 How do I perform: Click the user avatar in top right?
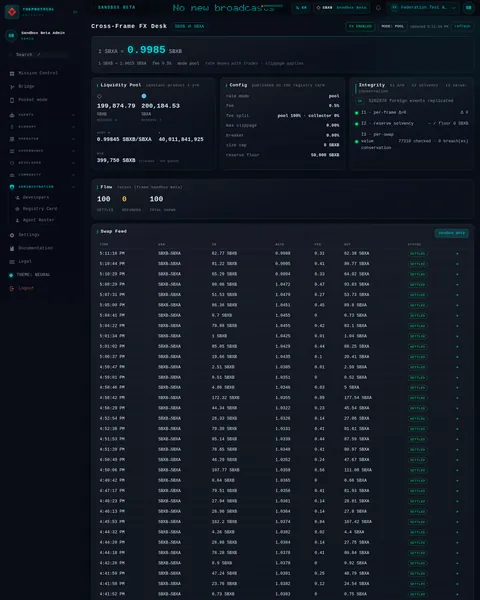coord(469,8)
